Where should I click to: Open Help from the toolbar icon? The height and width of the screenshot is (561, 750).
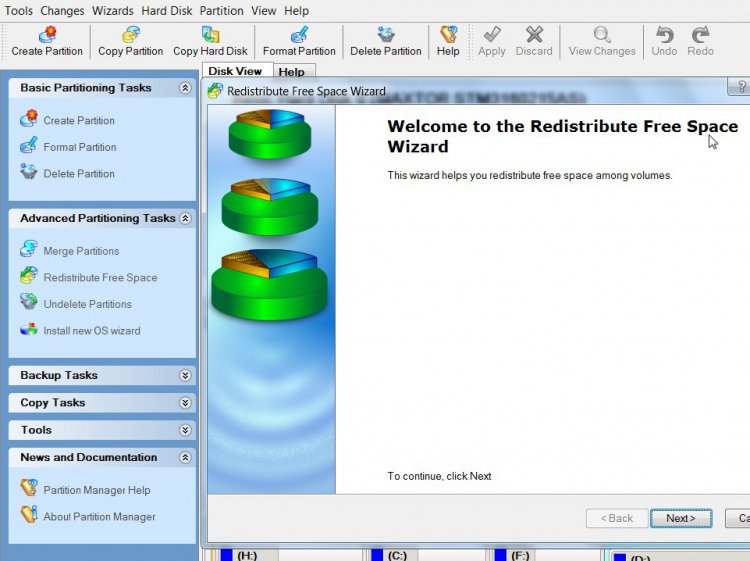pyautogui.click(x=448, y=34)
